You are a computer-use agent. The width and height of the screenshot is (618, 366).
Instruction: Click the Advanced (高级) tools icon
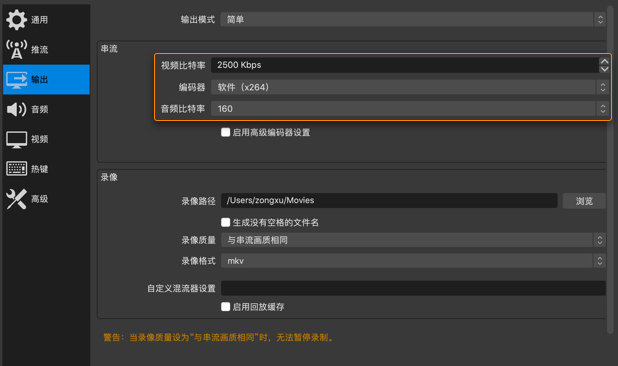tap(16, 199)
